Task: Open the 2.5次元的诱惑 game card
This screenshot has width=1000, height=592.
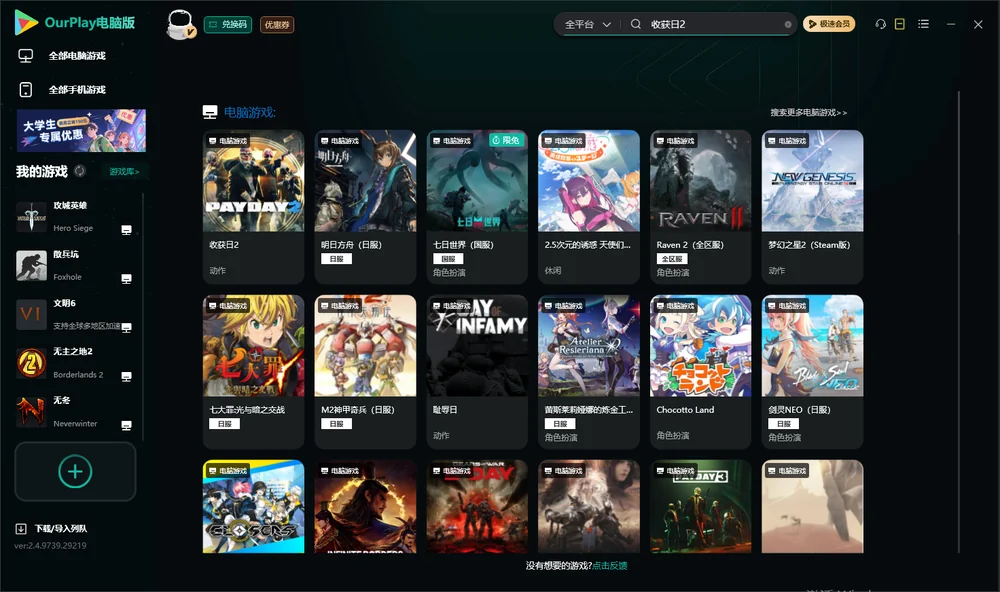Action: click(589, 207)
